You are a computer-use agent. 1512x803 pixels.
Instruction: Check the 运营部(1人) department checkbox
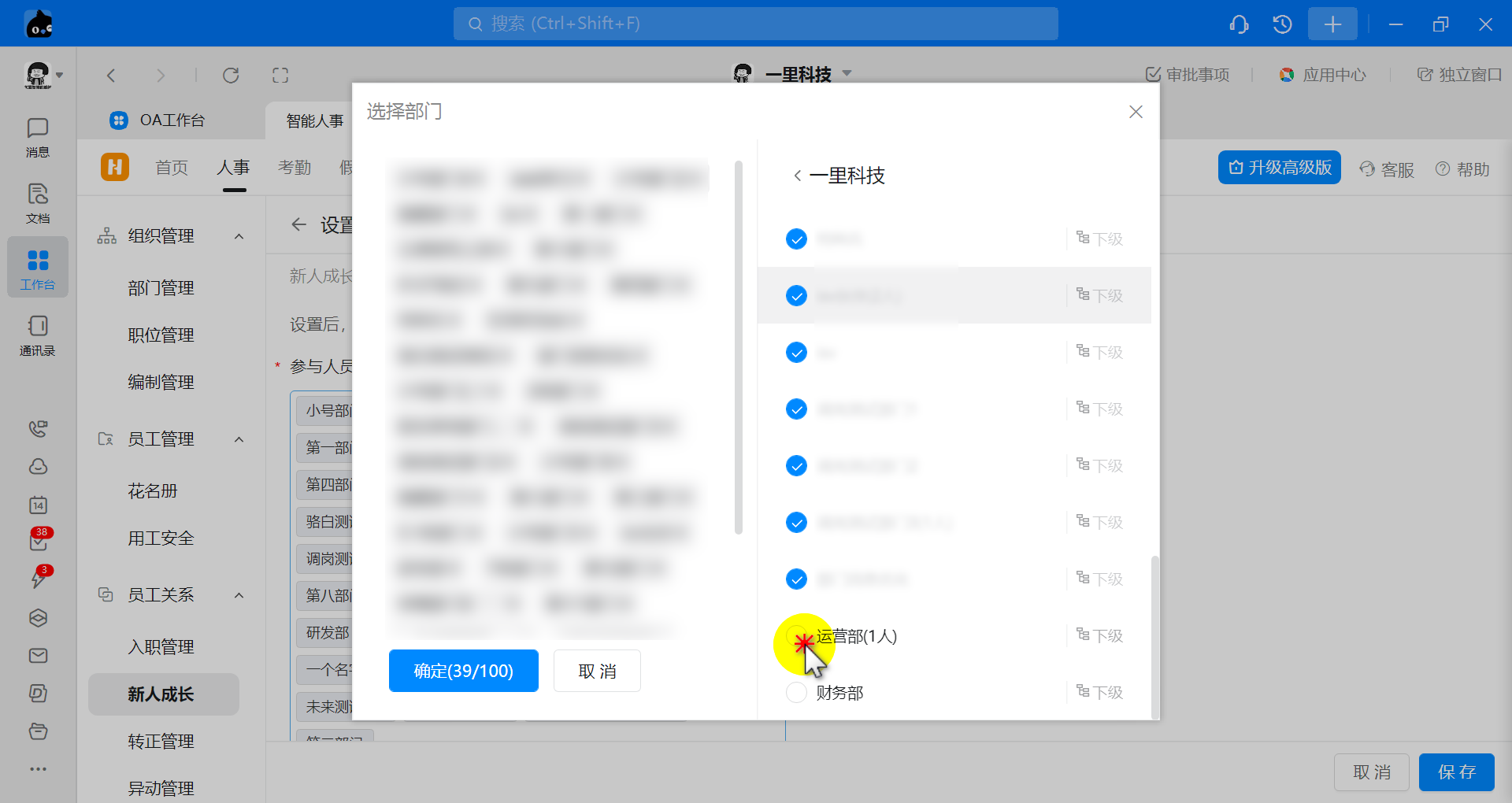click(796, 636)
